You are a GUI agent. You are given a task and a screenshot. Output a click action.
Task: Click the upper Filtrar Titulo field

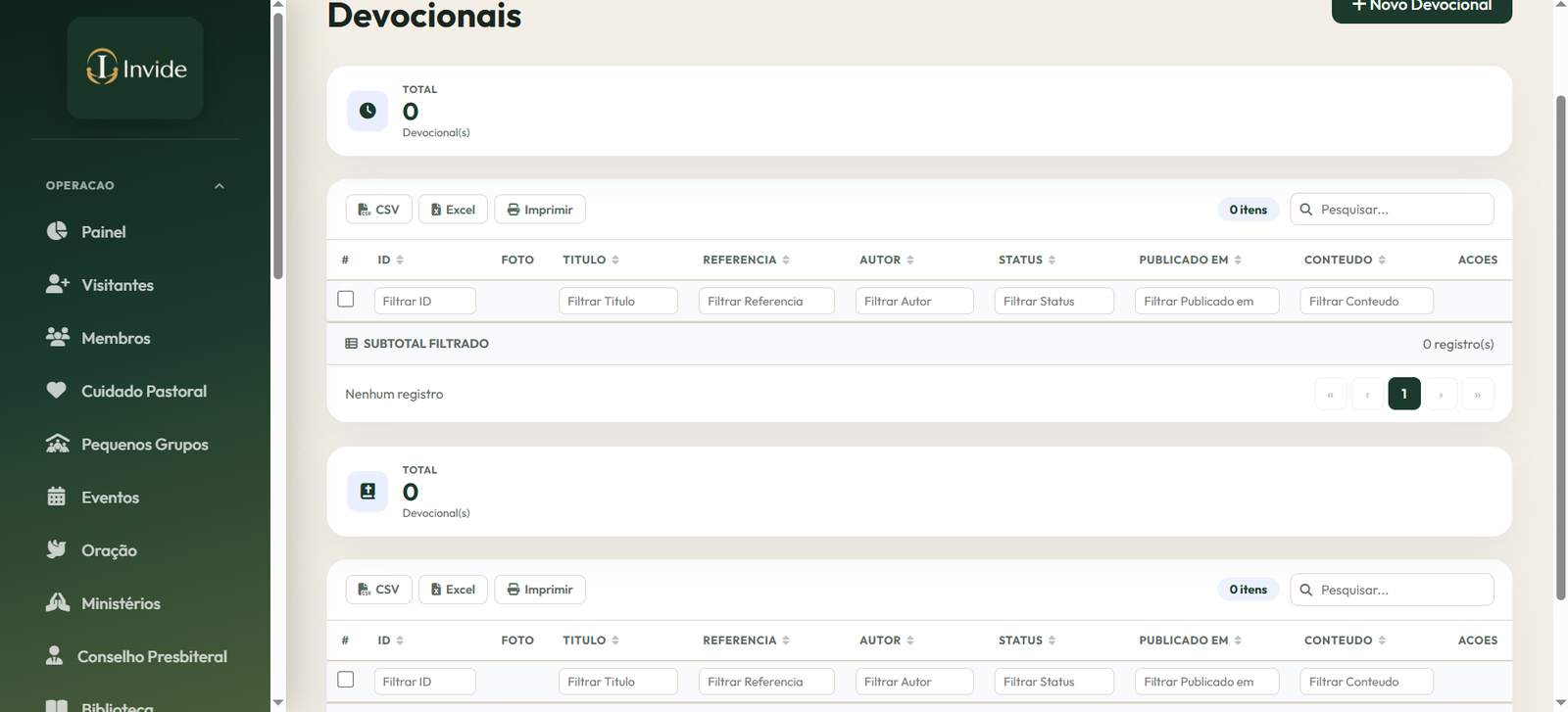click(x=618, y=301)
